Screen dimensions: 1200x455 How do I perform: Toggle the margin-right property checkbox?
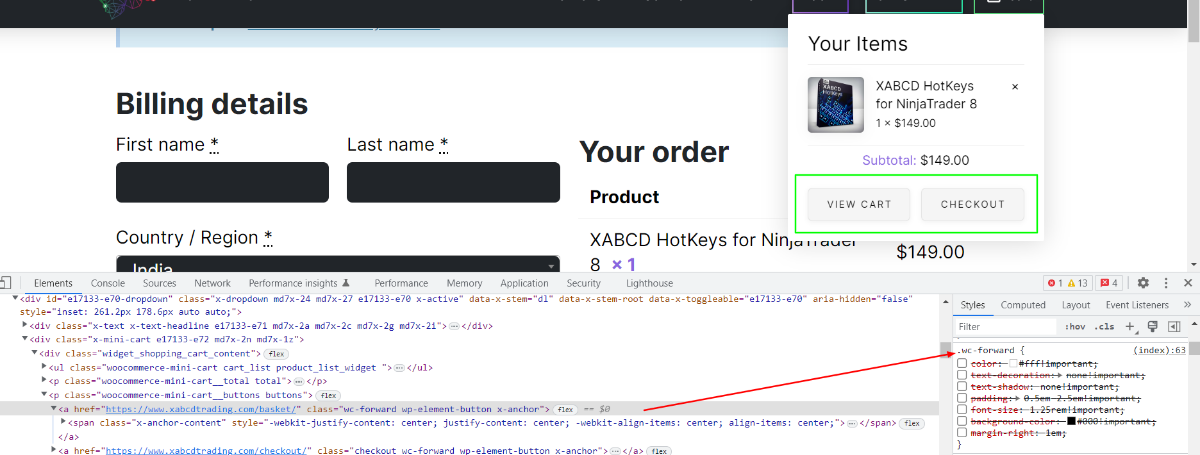[x=962, y=432]
